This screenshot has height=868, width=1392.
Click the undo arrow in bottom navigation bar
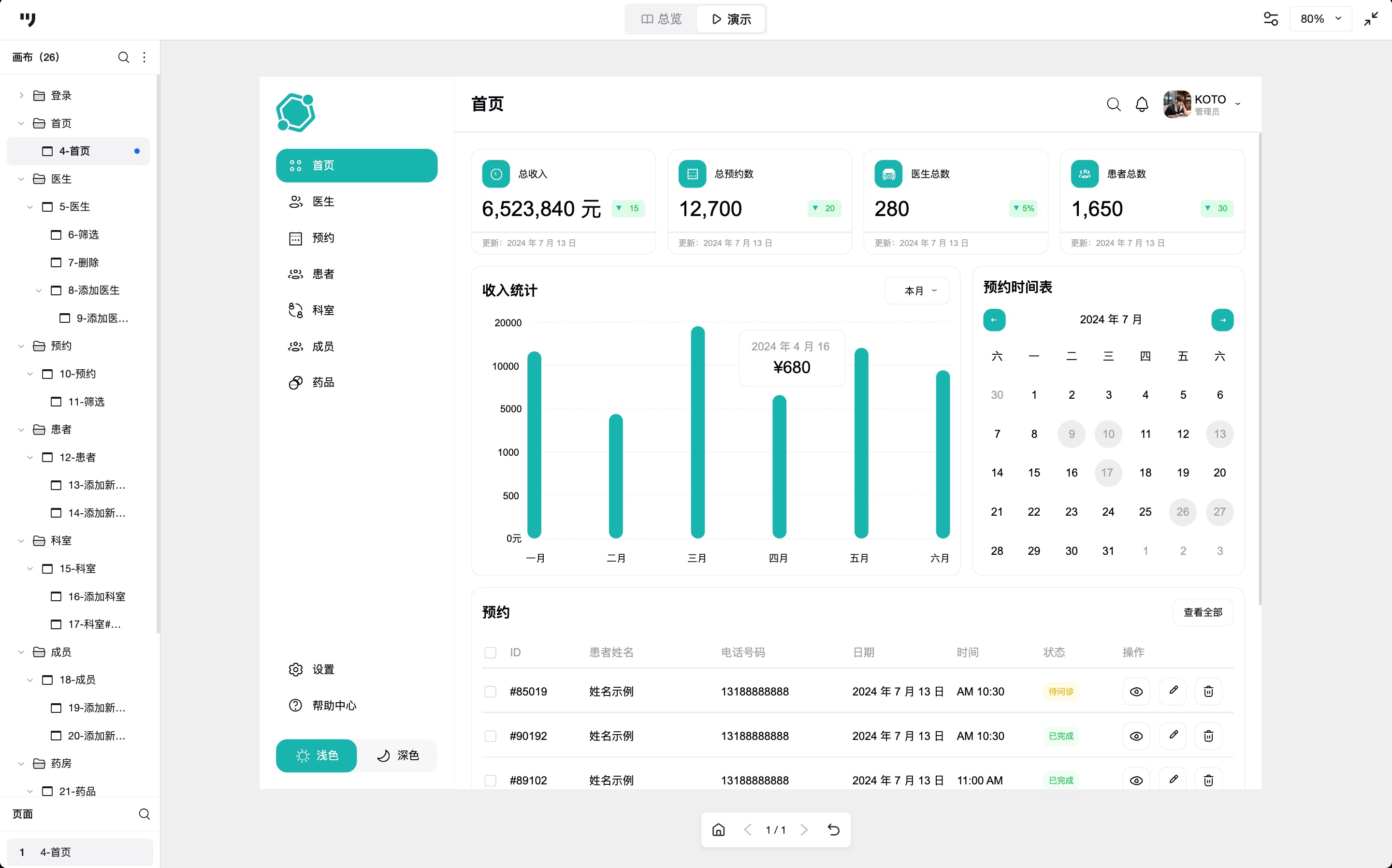coord(833,829)
